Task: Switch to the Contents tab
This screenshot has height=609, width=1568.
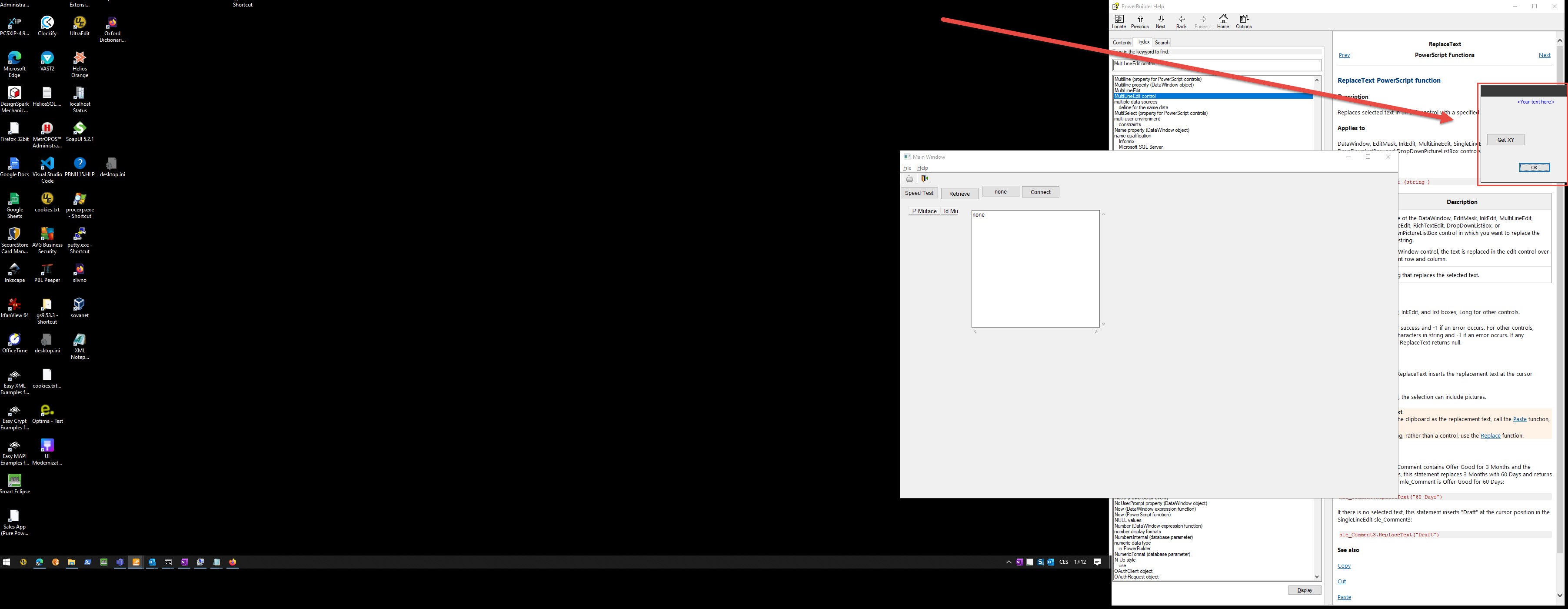Action: [1122, 43]
